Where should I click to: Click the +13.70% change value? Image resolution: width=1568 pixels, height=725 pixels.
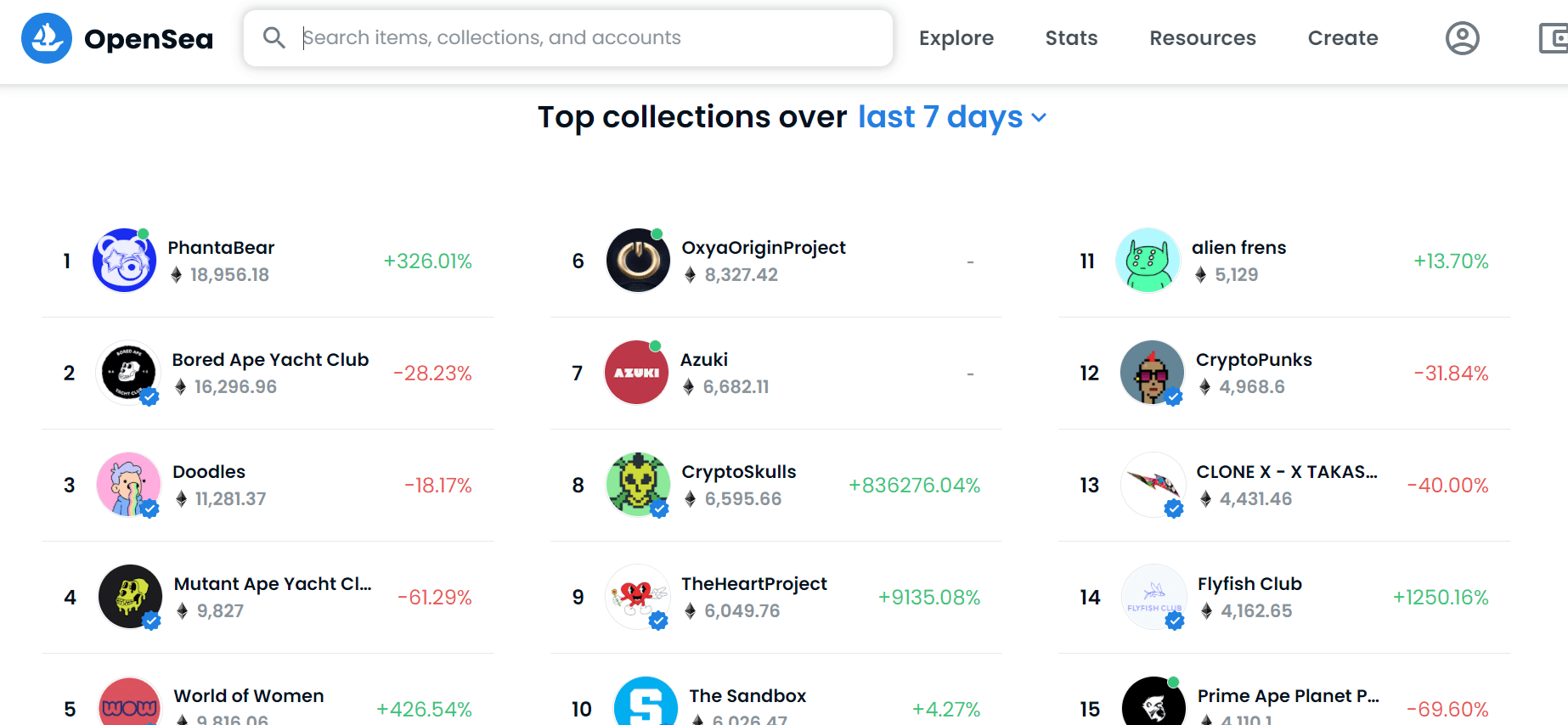1451,261
